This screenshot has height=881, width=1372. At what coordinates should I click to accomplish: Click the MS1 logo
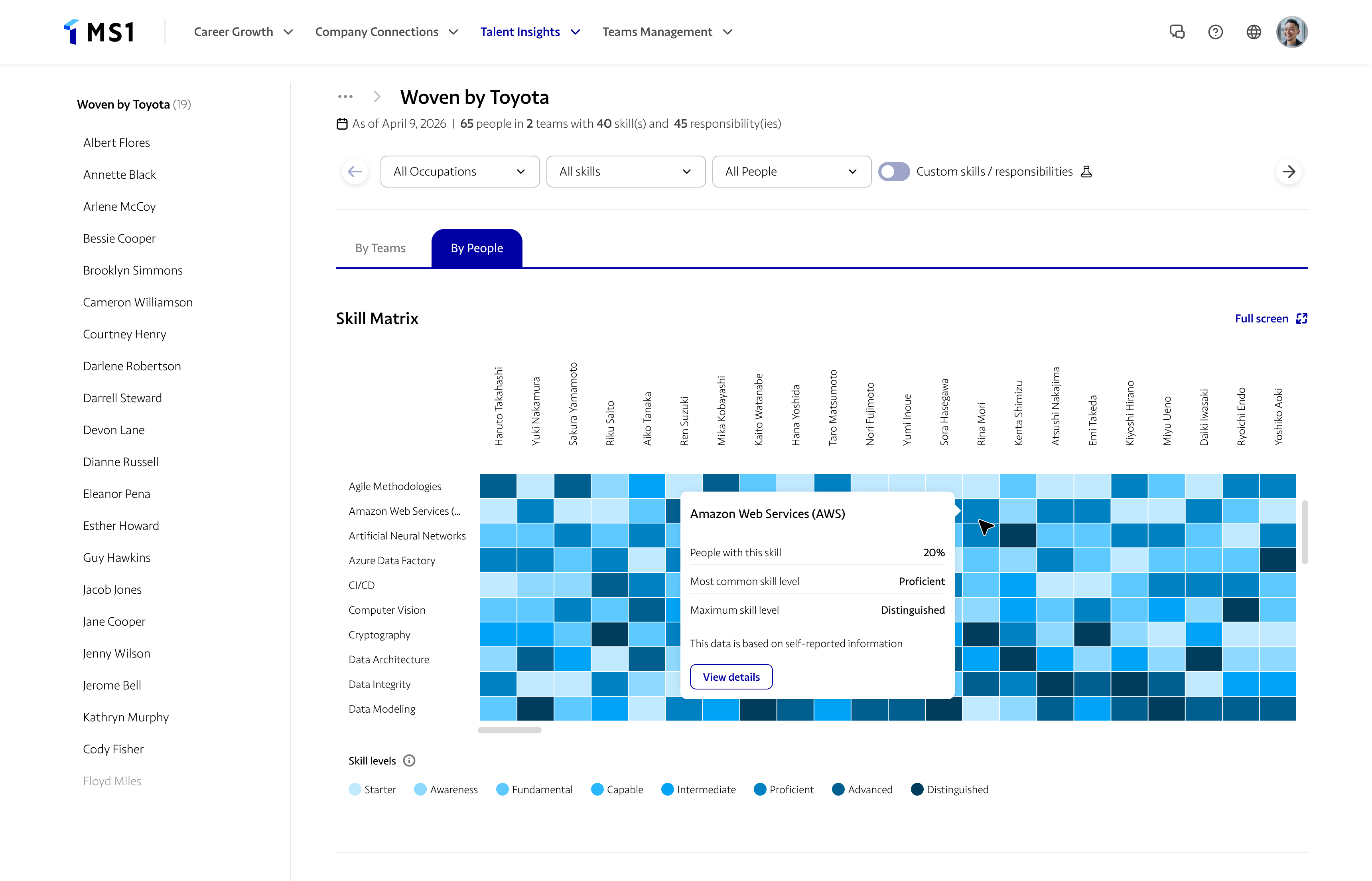(99, 32)
